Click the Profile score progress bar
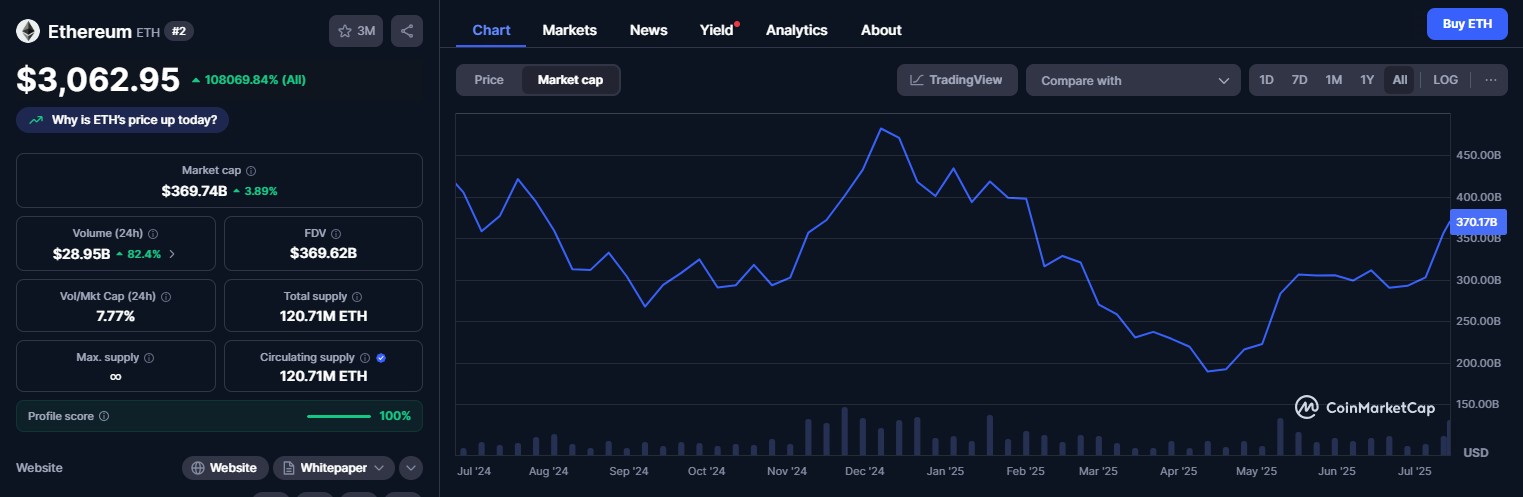The image size is (1523, 497). click(338, 416)
